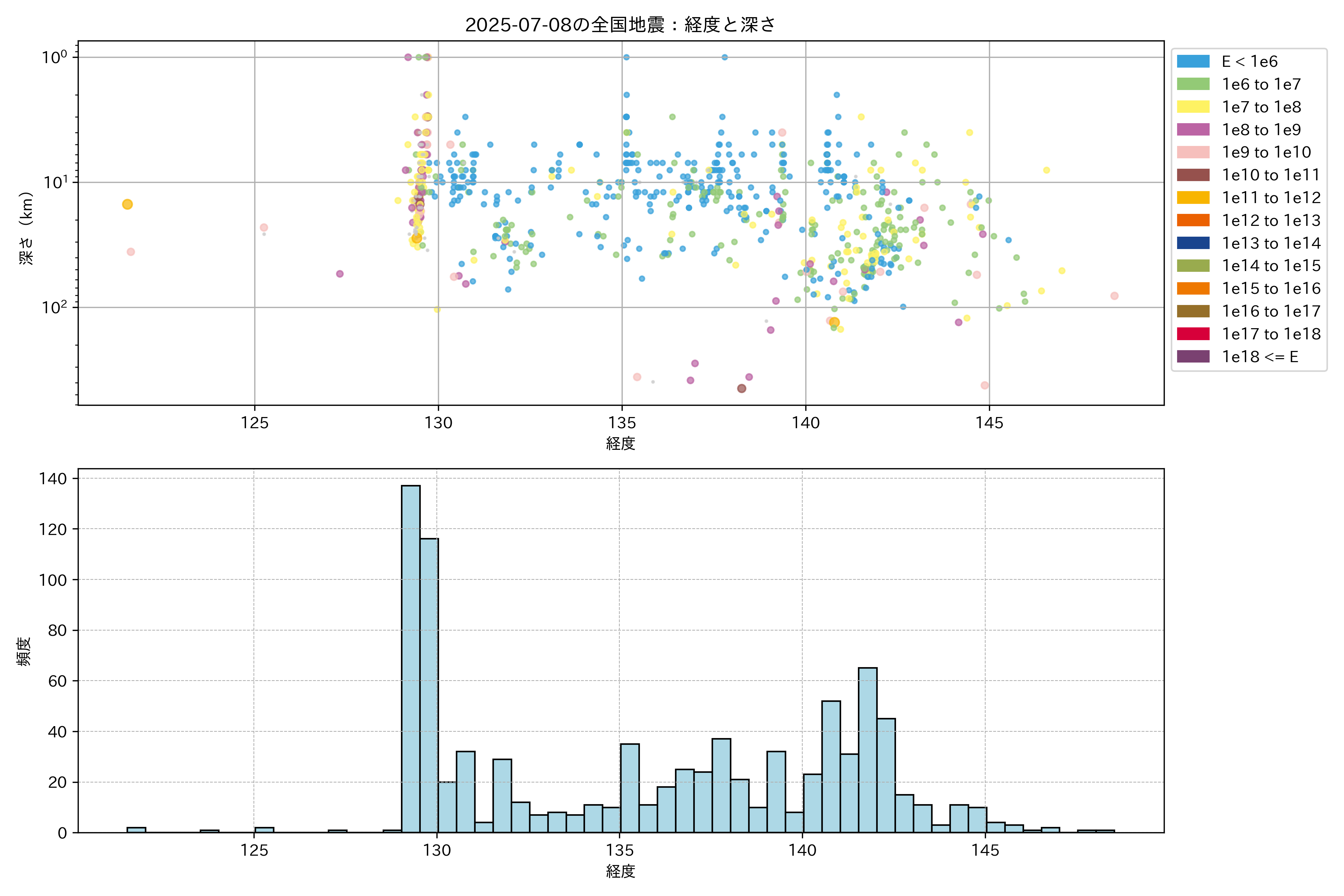Screen dimensions: 1344x896
Task: Click the '145' tick label on the scatter x-axis
Action: point(989,423)
